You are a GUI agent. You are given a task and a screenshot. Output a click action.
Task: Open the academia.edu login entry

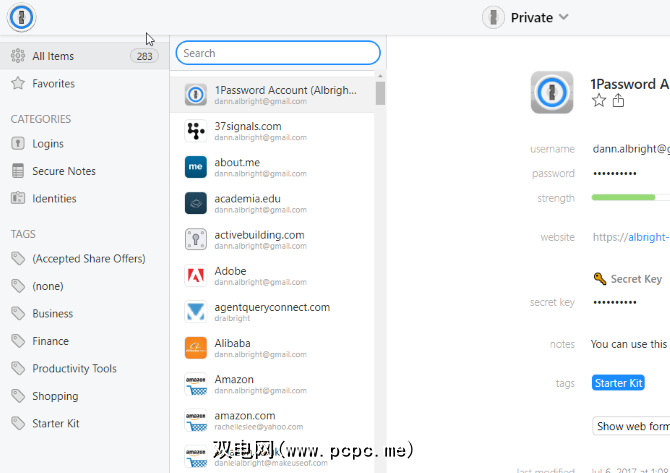click(x=272, y=203)
